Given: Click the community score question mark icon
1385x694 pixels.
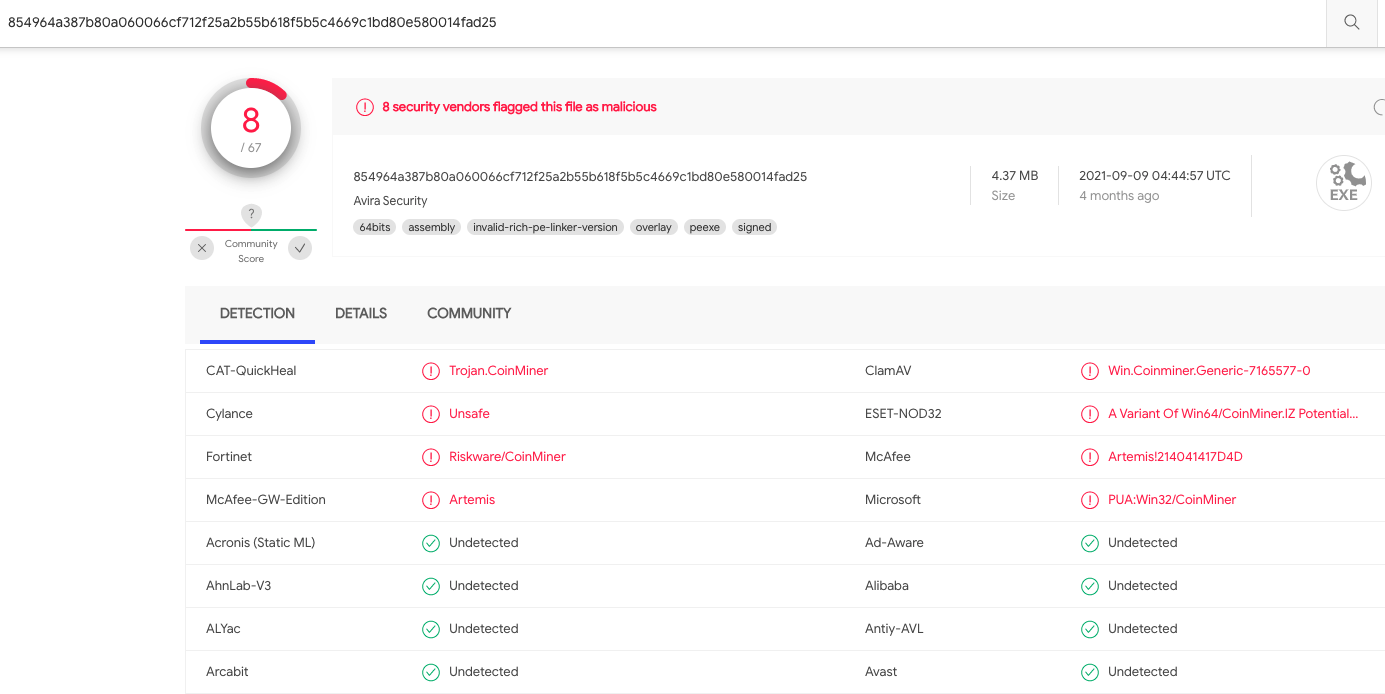Looking at the screenshot, I should [x=251, y=214].
